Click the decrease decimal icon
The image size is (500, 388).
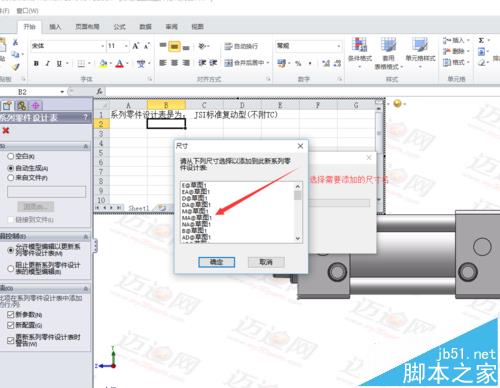[337, 63]
